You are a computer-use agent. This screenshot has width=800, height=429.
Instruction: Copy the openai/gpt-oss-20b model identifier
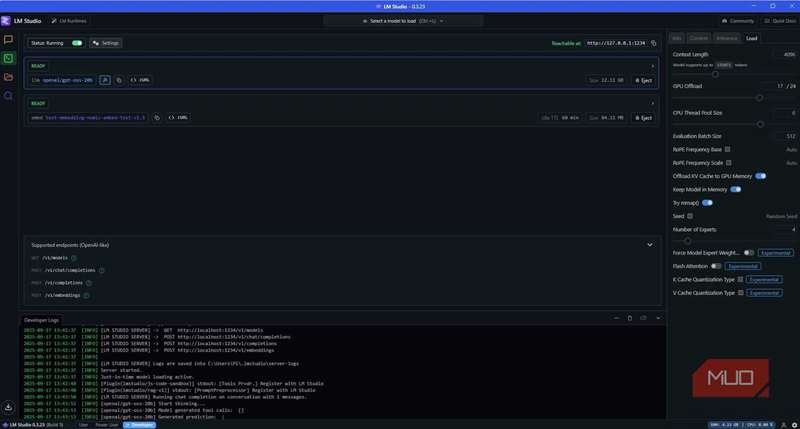(118, 80)
